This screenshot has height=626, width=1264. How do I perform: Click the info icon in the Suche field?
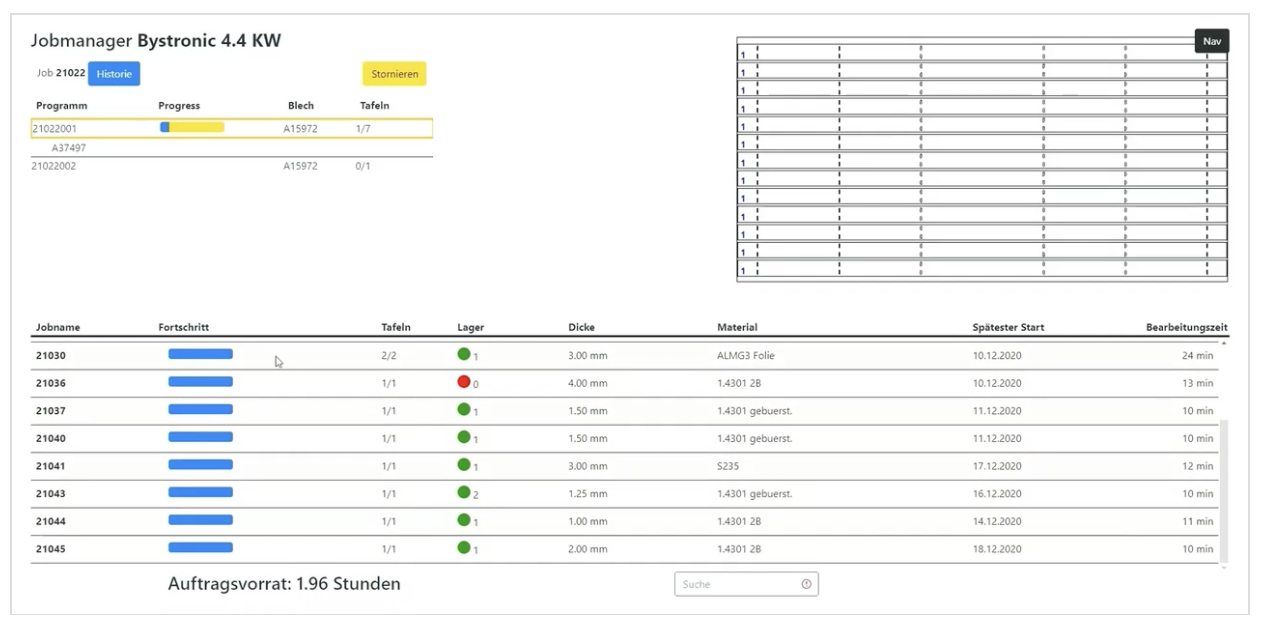[806, 584]
